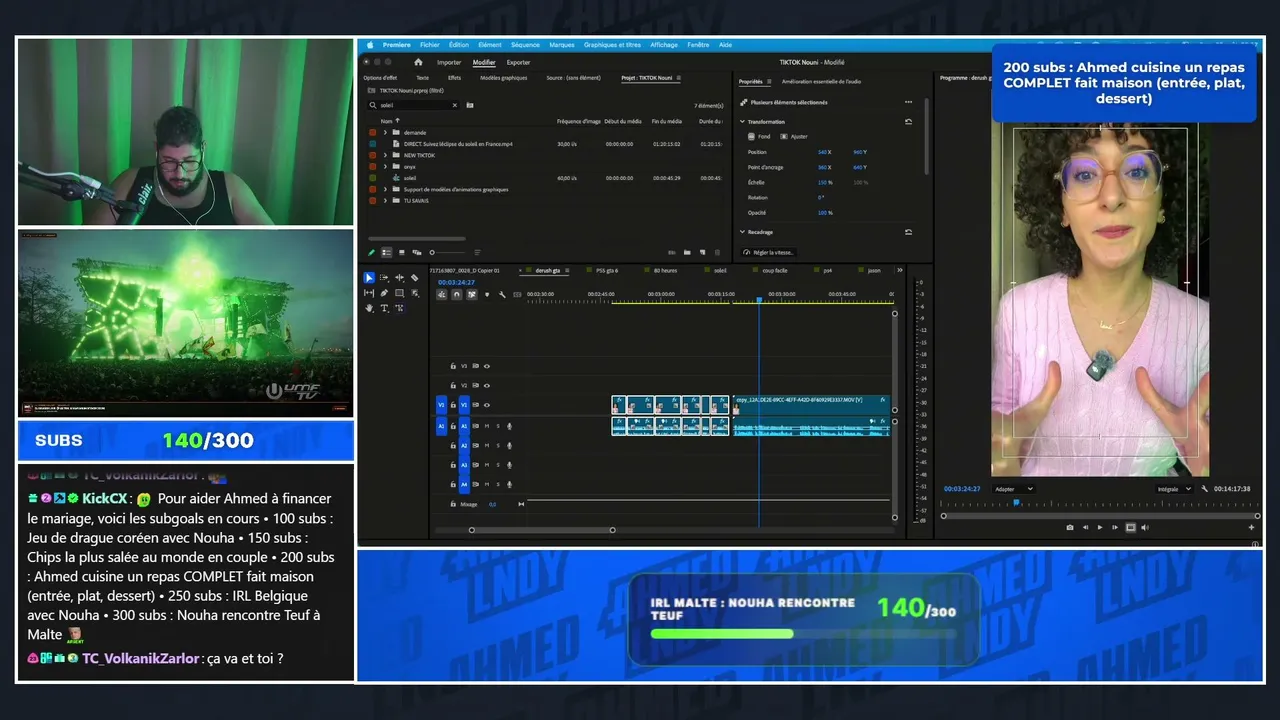The height and width of the screenshot is (720, 1280).
Task: Select the Rectangle tool
Action: pyautogui.click(x=400, y=293)
